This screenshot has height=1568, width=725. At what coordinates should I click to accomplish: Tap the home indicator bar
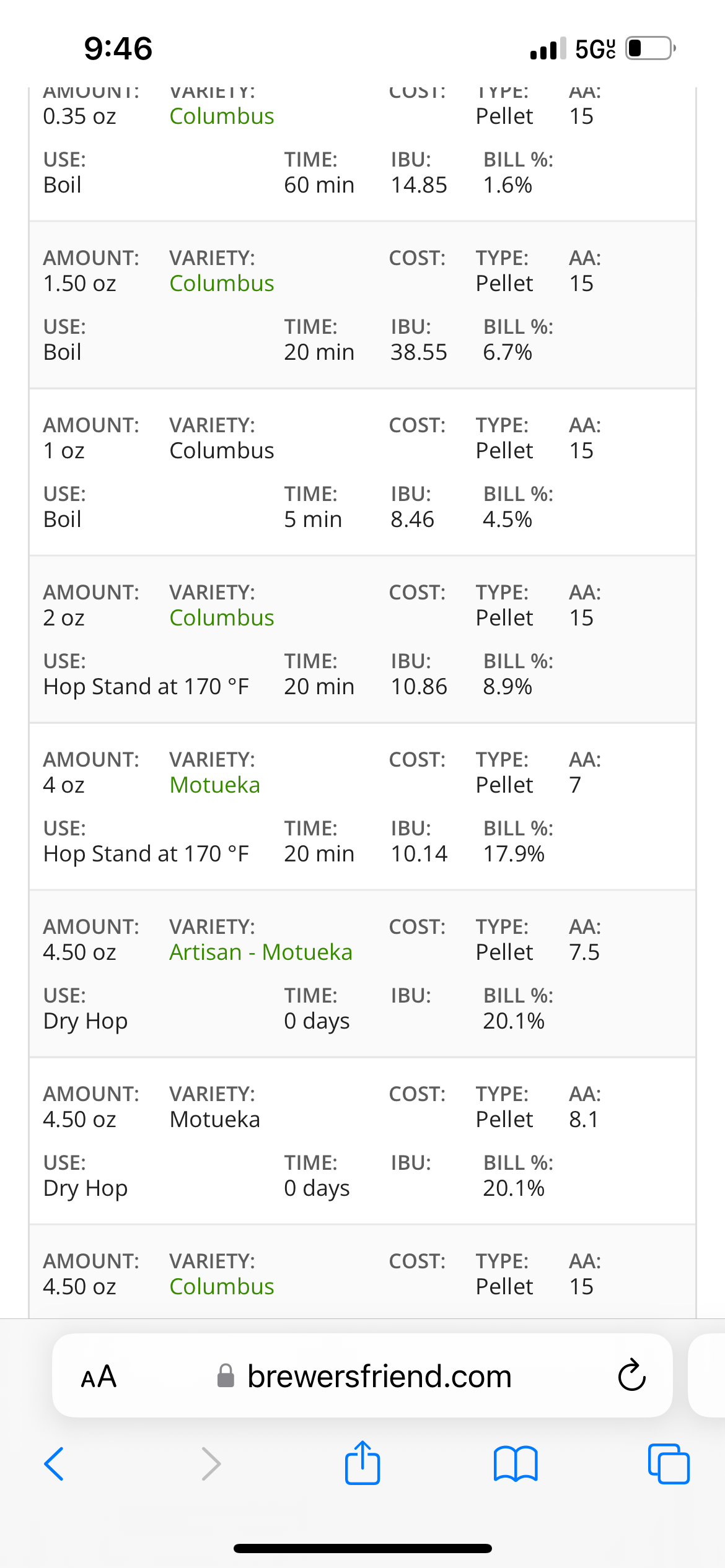tap(362, 1548)
